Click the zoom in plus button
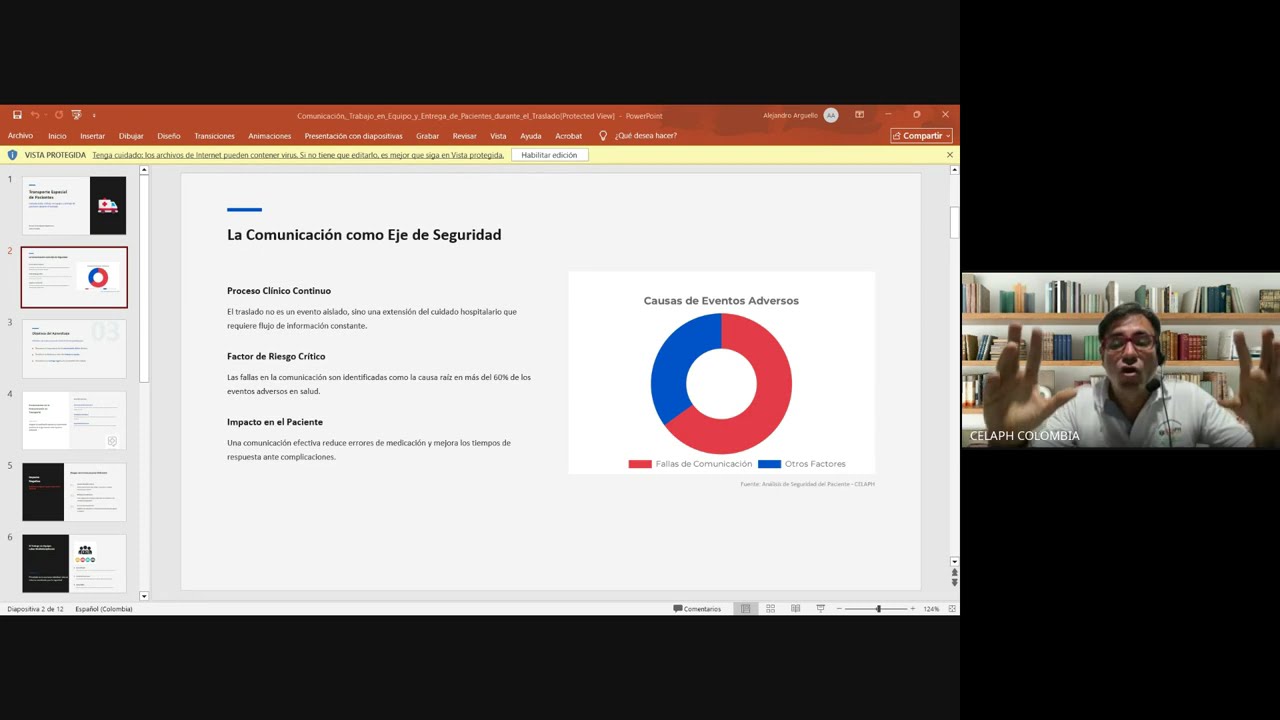Image resolution: width=1280 pixels, height=720 pixels. pos(912,609)
